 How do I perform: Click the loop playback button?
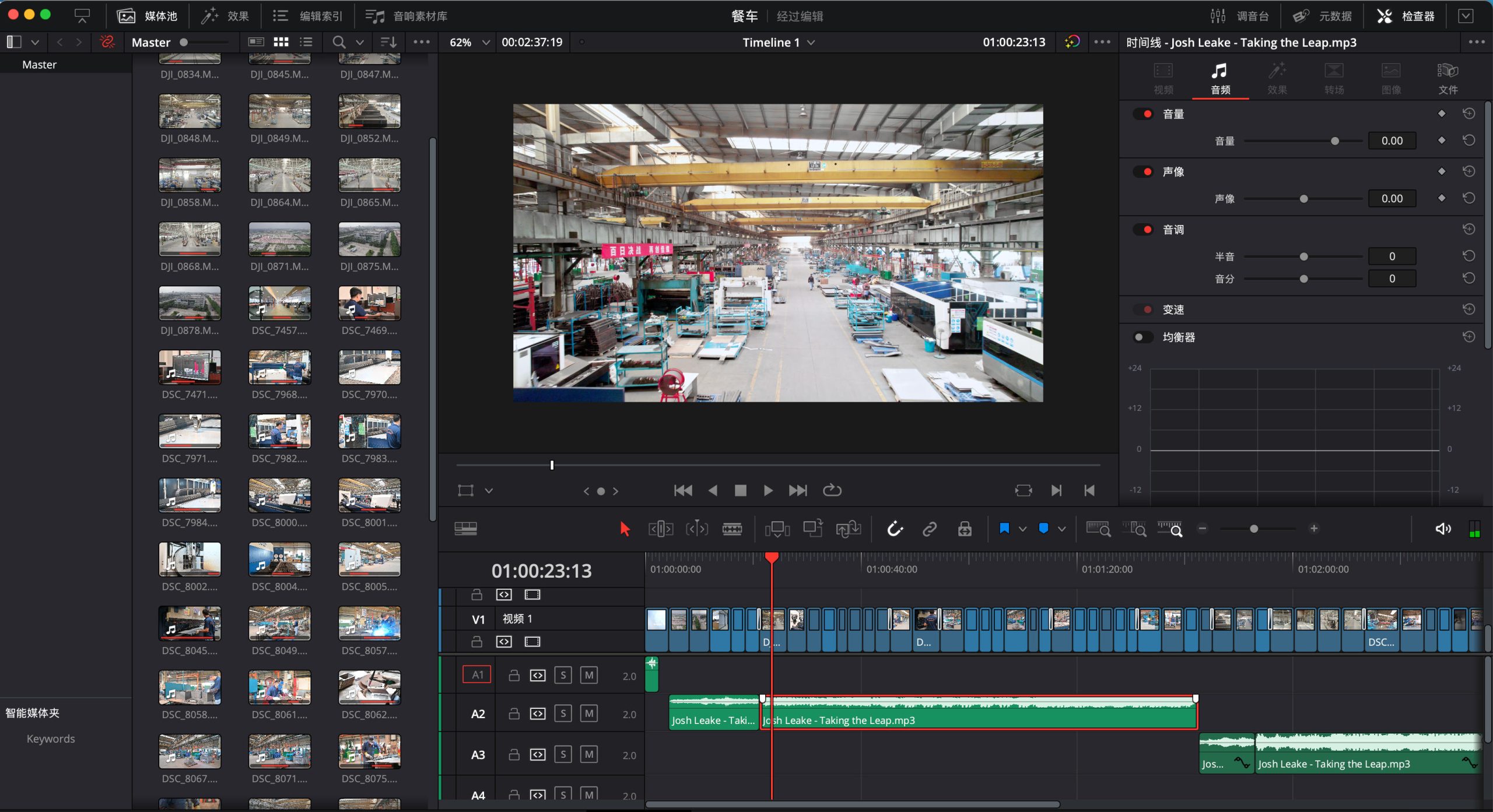point(832,490)
